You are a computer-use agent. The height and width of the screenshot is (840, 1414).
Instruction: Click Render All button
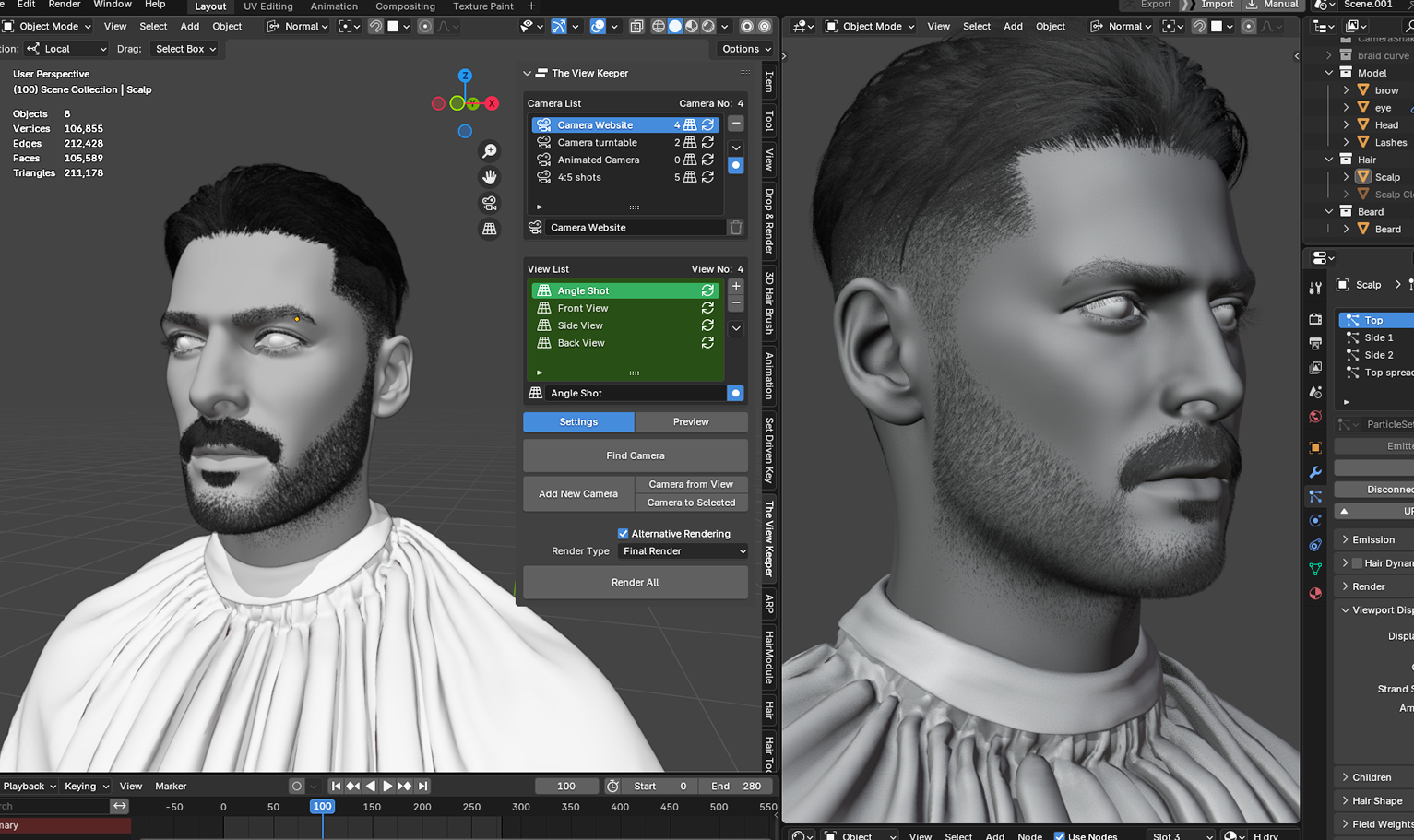point(636,582)
